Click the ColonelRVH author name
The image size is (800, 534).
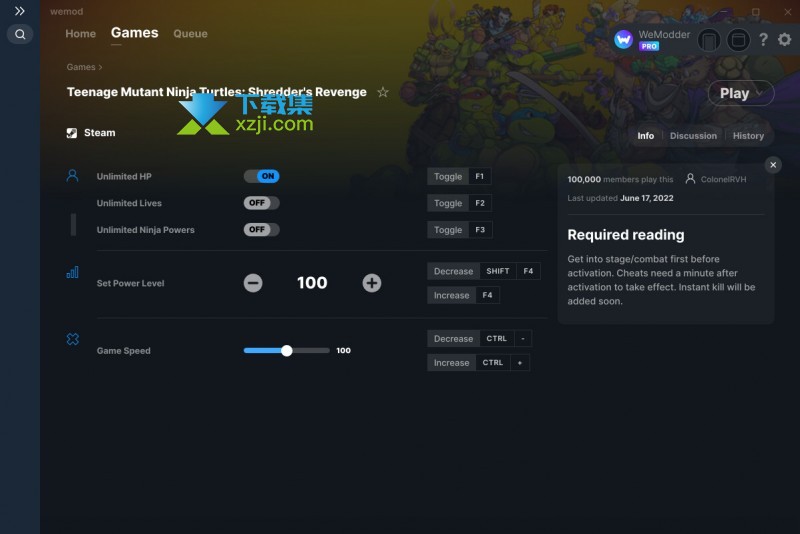coord(723,180)
